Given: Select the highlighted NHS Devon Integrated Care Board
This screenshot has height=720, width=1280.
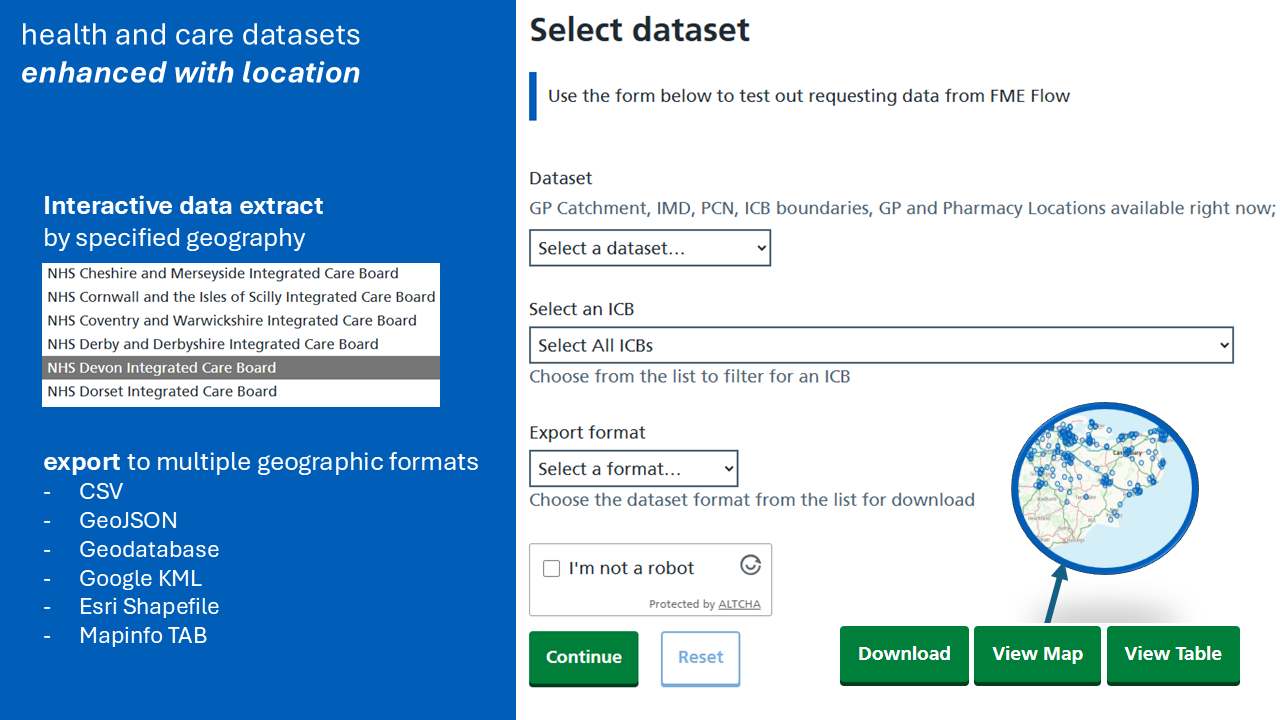Looking at the screenshot, I should click(241, 368).
